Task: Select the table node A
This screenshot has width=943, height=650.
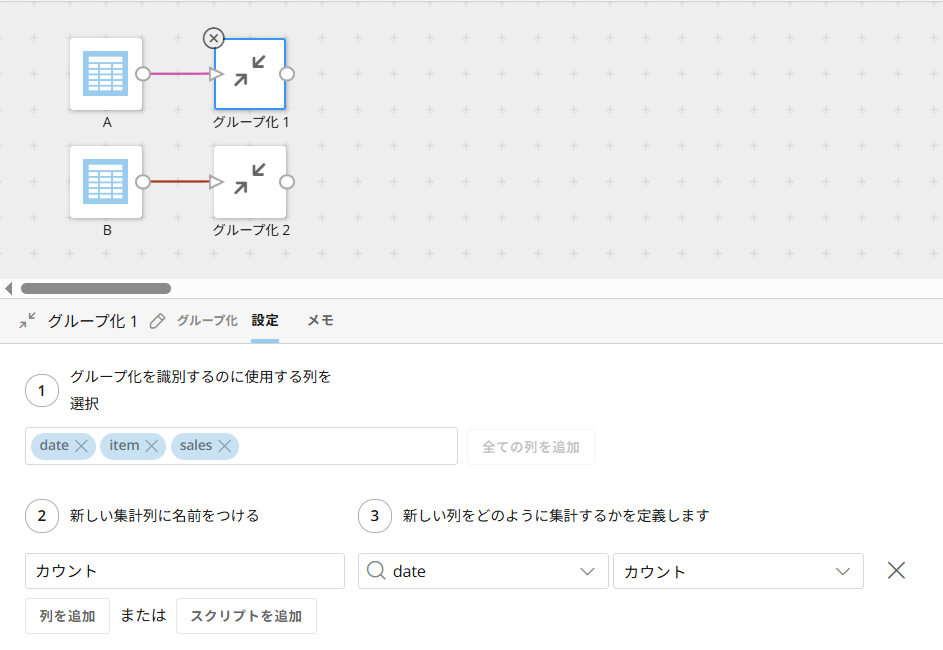Action: click(x=106, y=74)
